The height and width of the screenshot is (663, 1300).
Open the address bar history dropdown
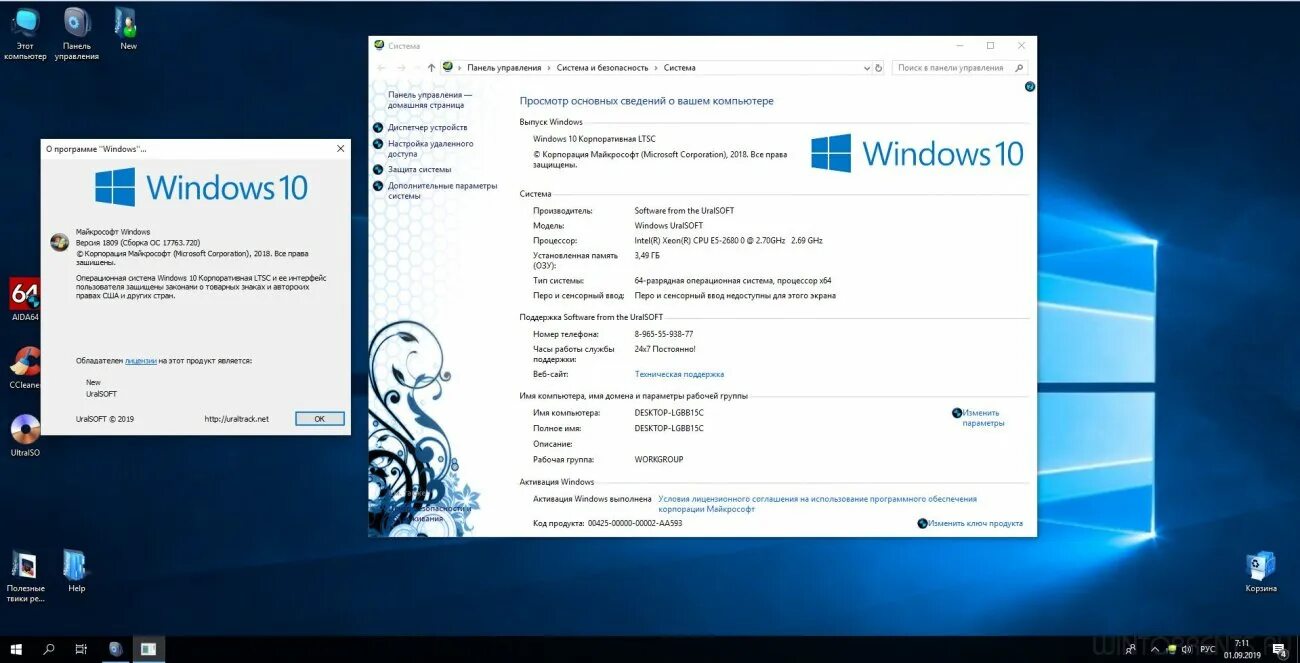867,68
